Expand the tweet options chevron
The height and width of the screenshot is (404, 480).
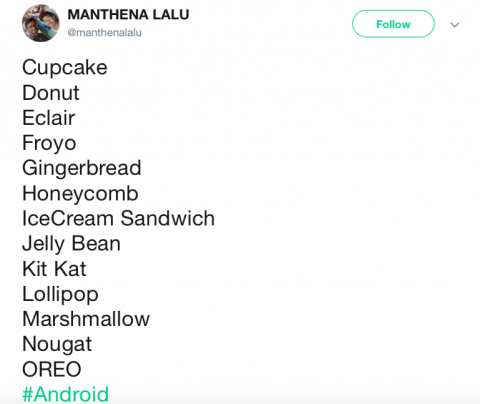(x=455, y=25)
